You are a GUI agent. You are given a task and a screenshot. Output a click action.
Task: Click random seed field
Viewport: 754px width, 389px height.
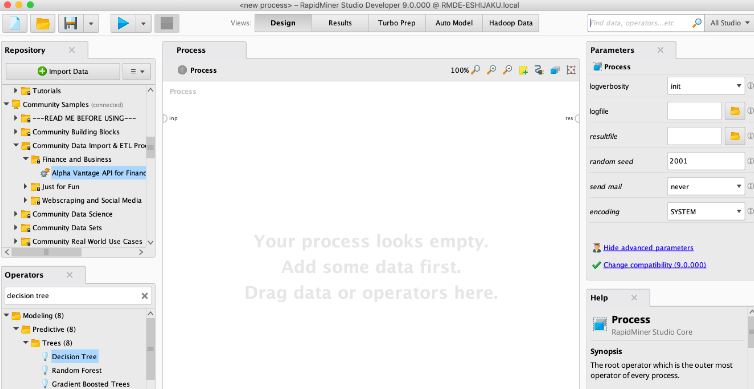tap(705, 161)
